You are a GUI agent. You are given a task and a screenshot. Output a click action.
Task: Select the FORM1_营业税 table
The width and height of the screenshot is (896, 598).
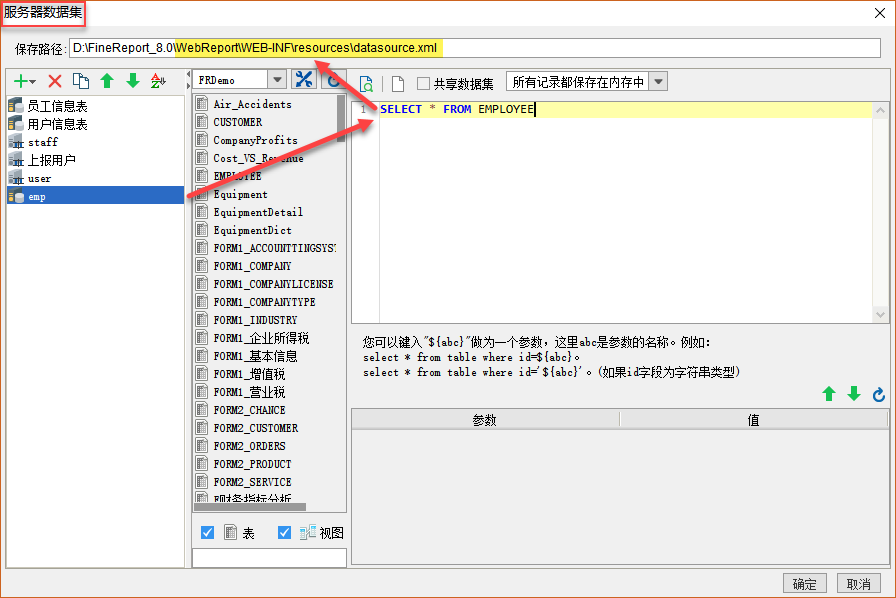click(x=249, y=392)
